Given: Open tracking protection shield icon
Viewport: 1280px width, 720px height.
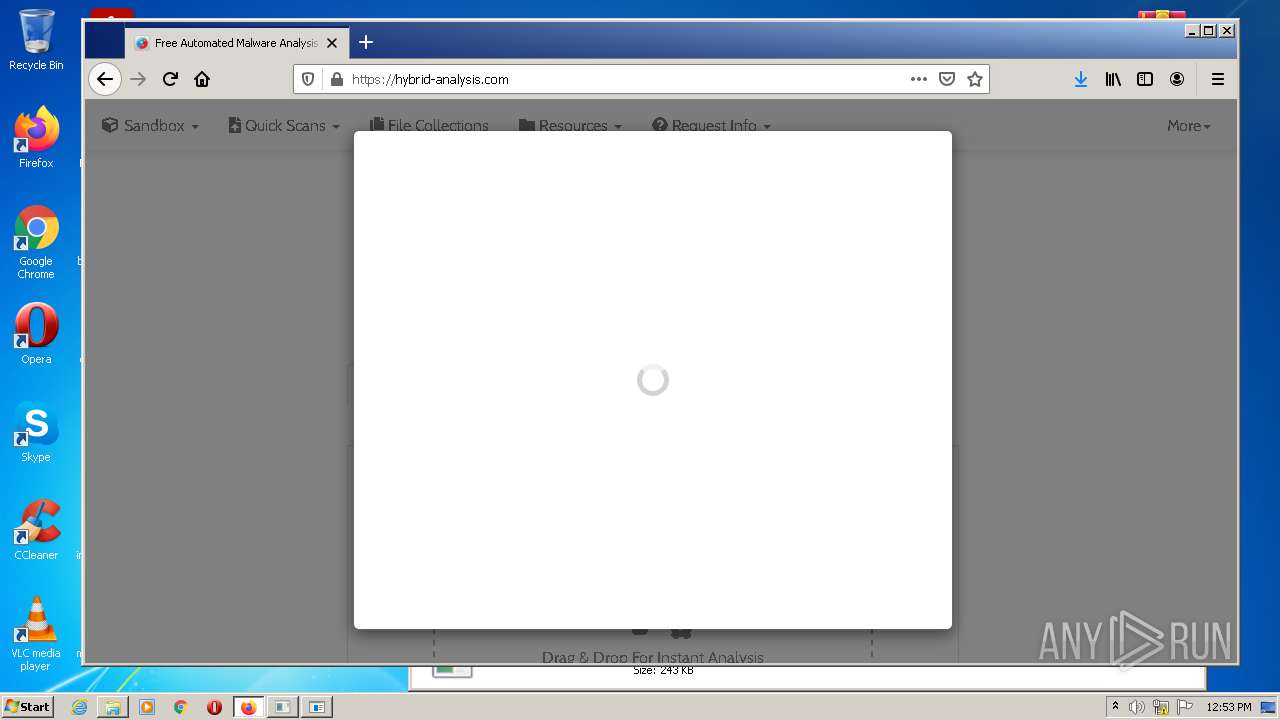Looking at the screenshot, I should click(x=308, y=79).
